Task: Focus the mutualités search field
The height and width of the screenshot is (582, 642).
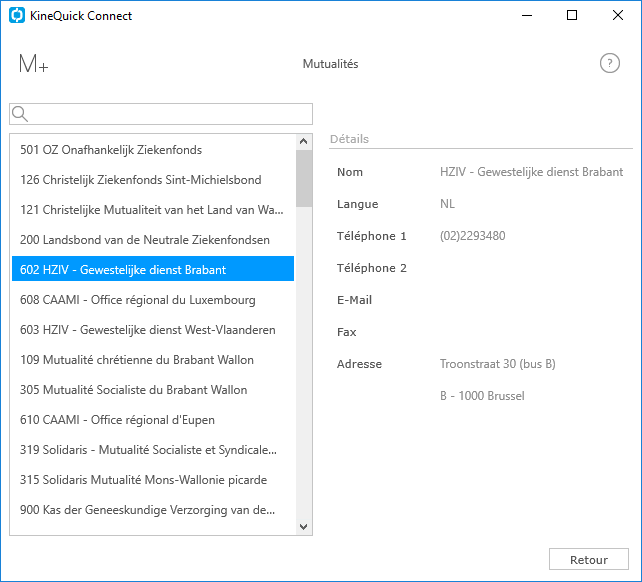Action: point(161,114)
